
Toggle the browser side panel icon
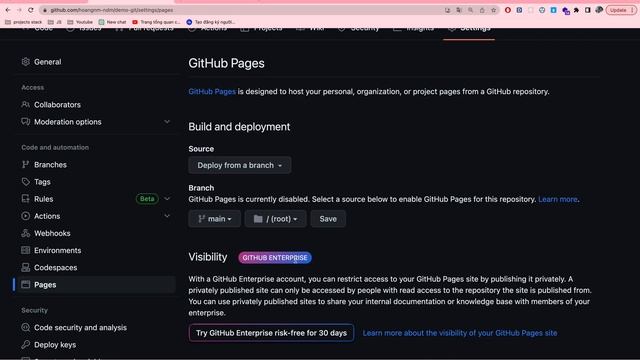(x=588, y=10)
